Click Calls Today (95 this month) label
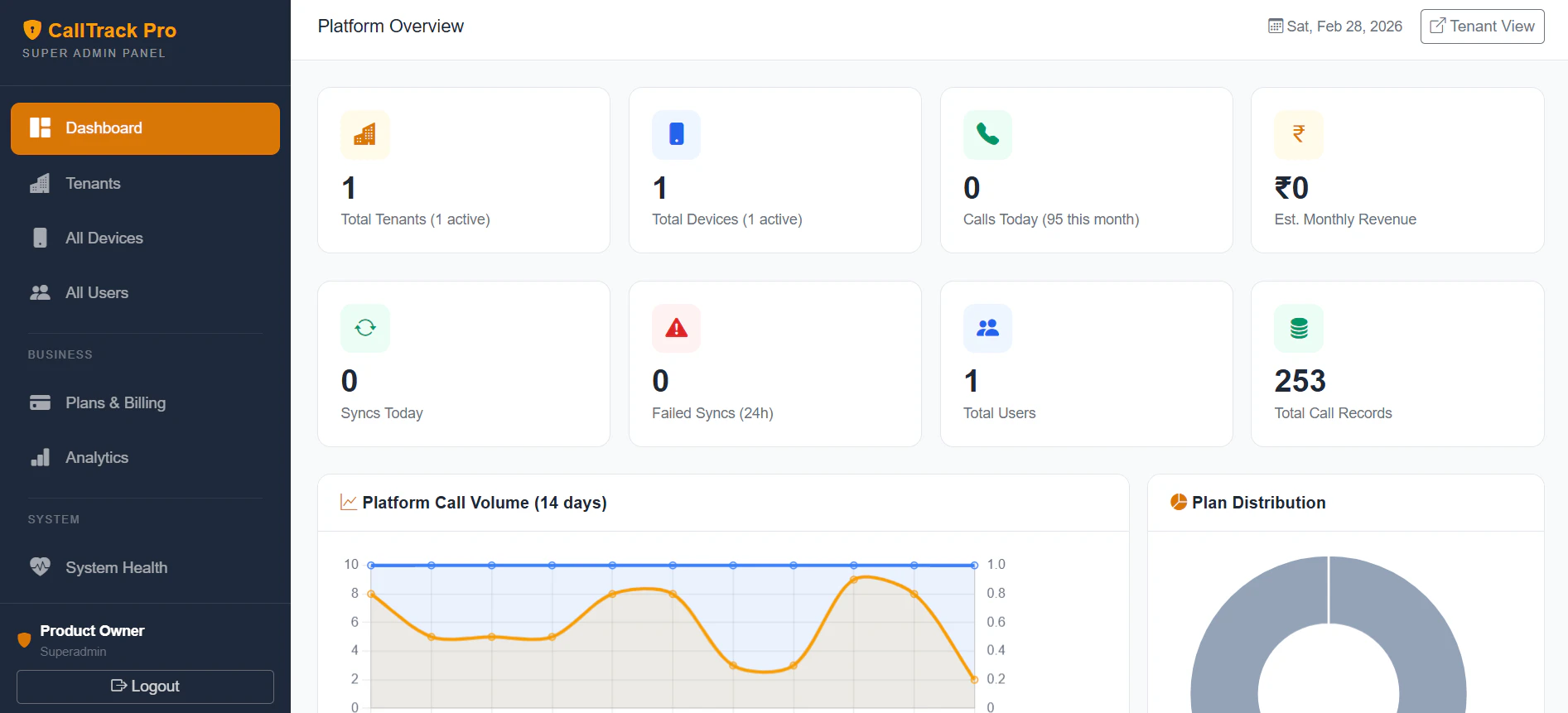The width and height of the screenshot is (1568, 713). coord(1051,219)
